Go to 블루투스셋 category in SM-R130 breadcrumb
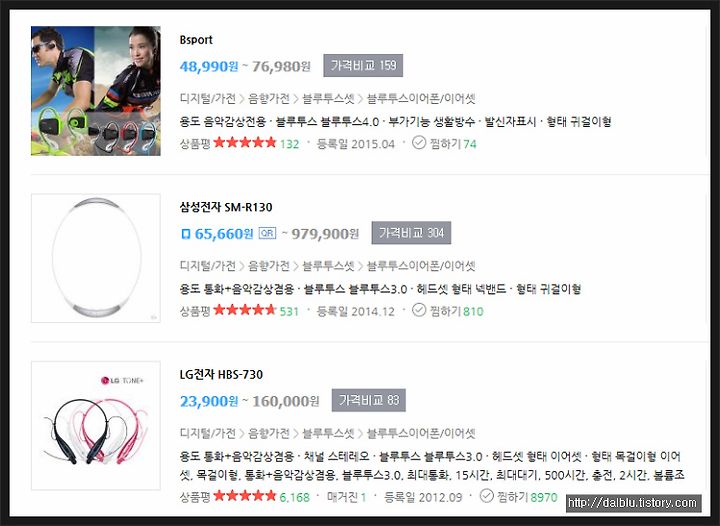 click(x=328, y=266)
